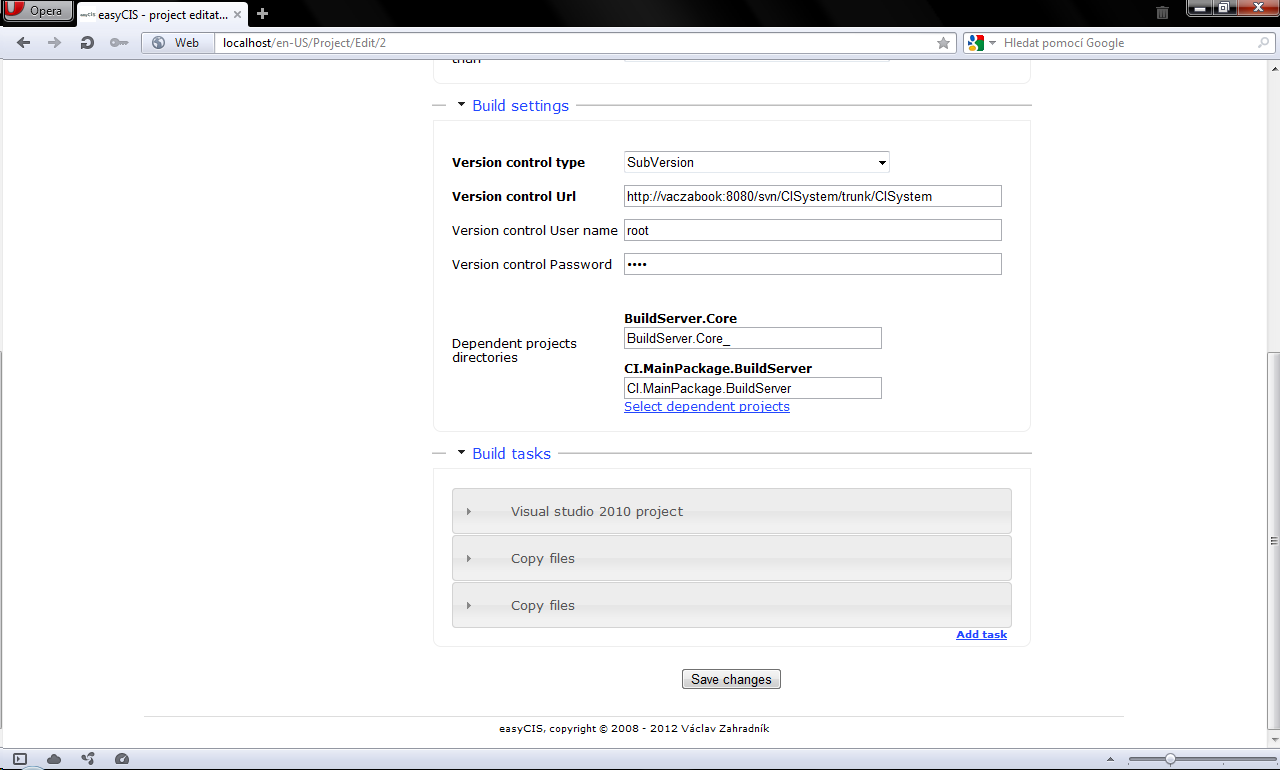Open the Google search engine dropdown
Viewport: 1280px width, 770px height.
click(x=982, y=43)
